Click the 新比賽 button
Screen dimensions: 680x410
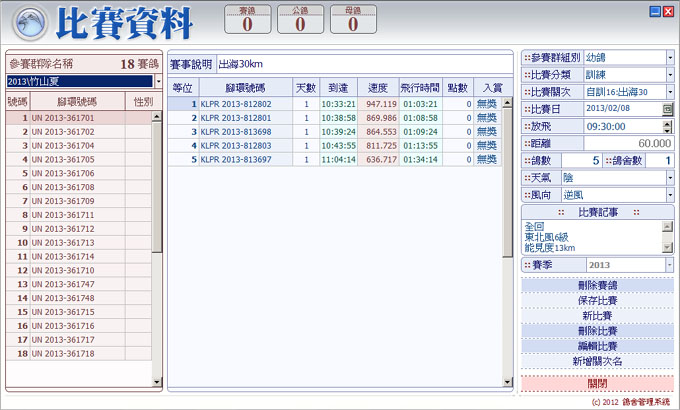point(597,316)
